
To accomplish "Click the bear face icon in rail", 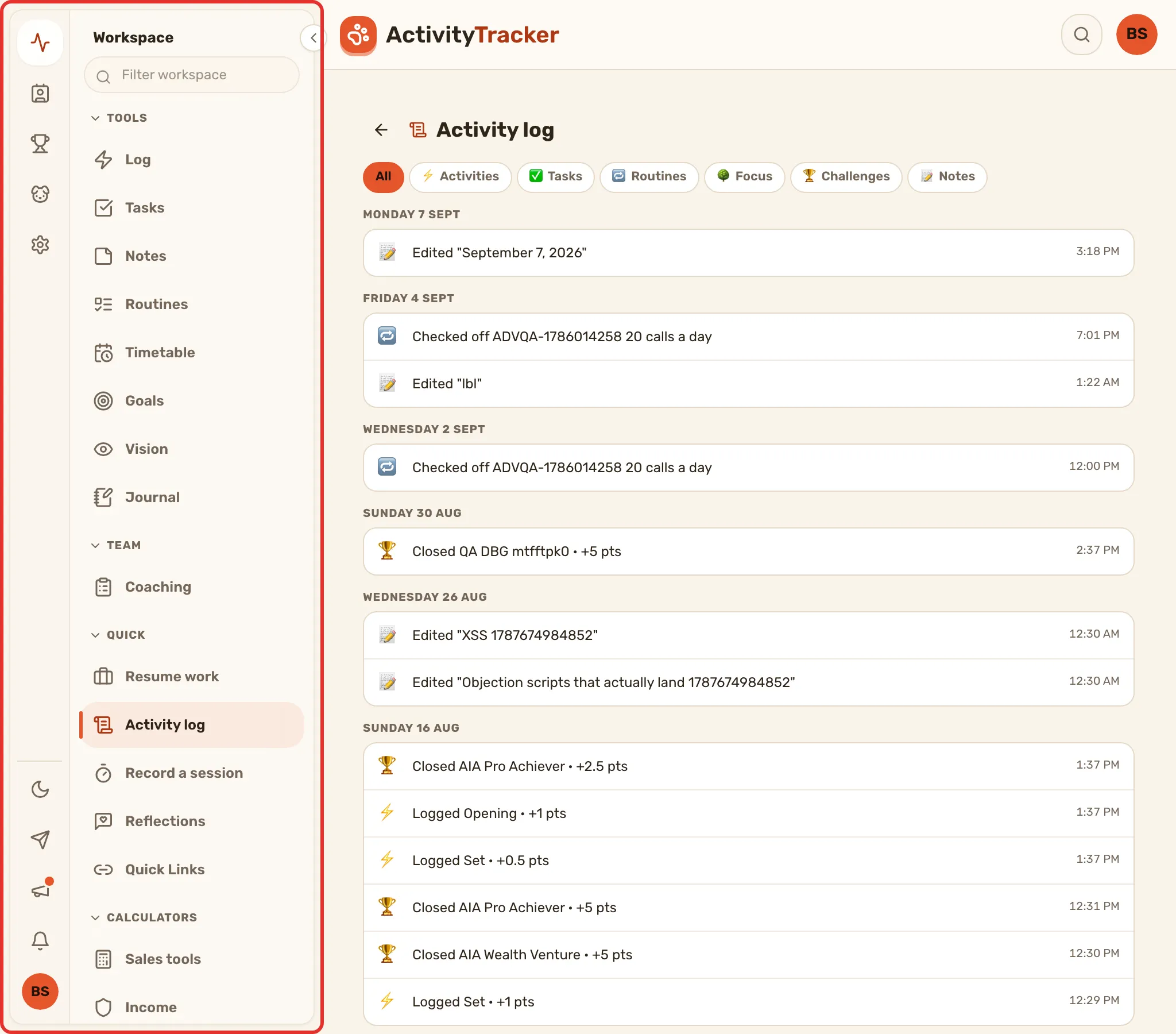I will click(40, 194).
